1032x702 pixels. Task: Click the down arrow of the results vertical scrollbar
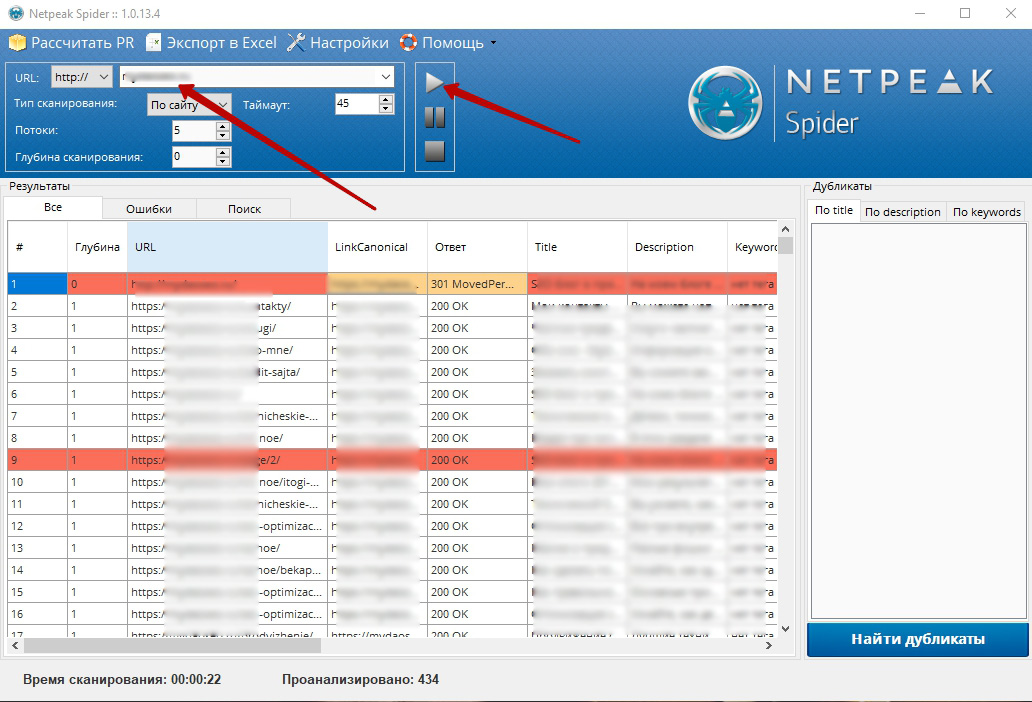click(785, 629)
